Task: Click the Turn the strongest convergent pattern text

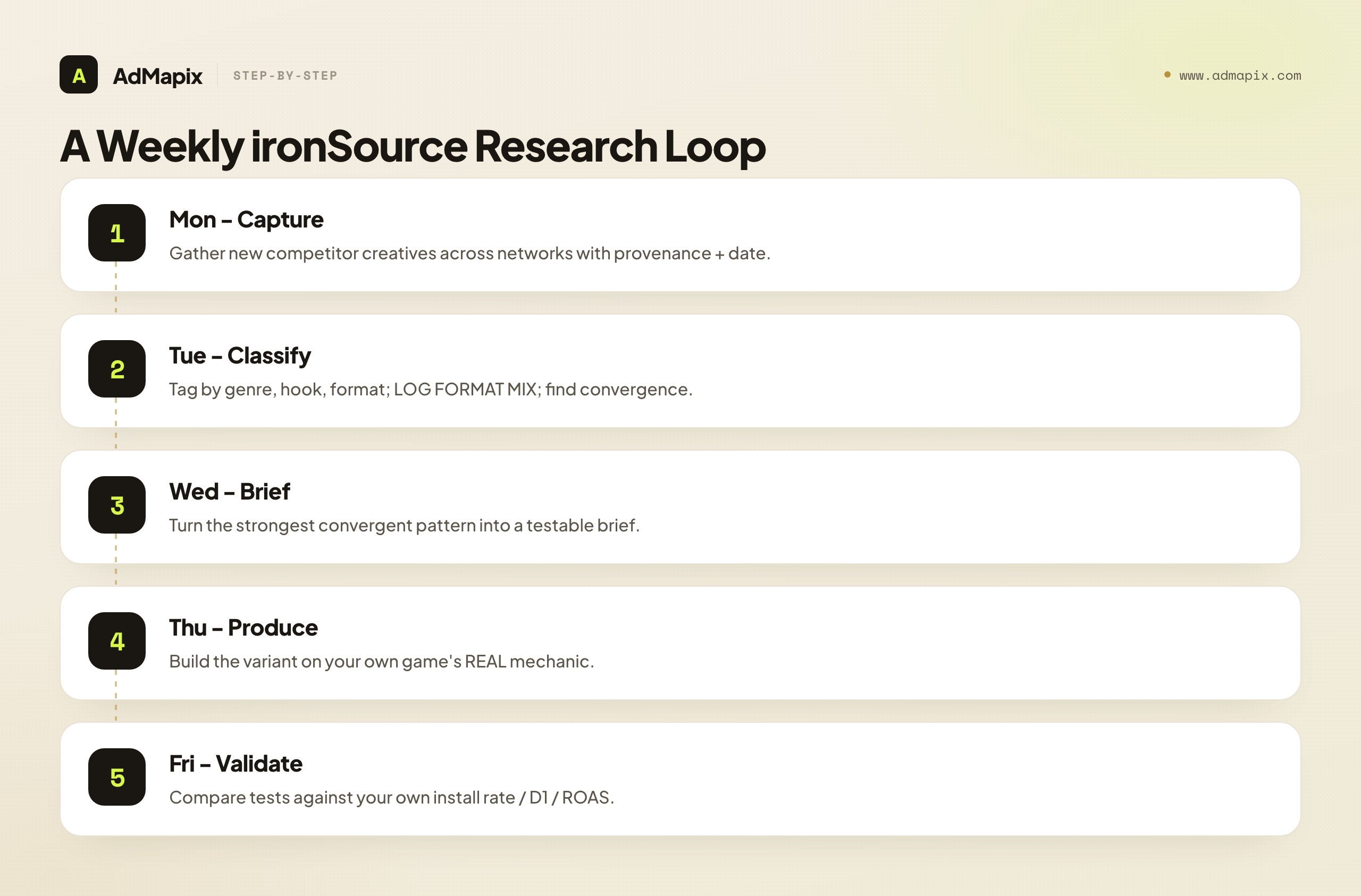Action: [x=404, y=526]
